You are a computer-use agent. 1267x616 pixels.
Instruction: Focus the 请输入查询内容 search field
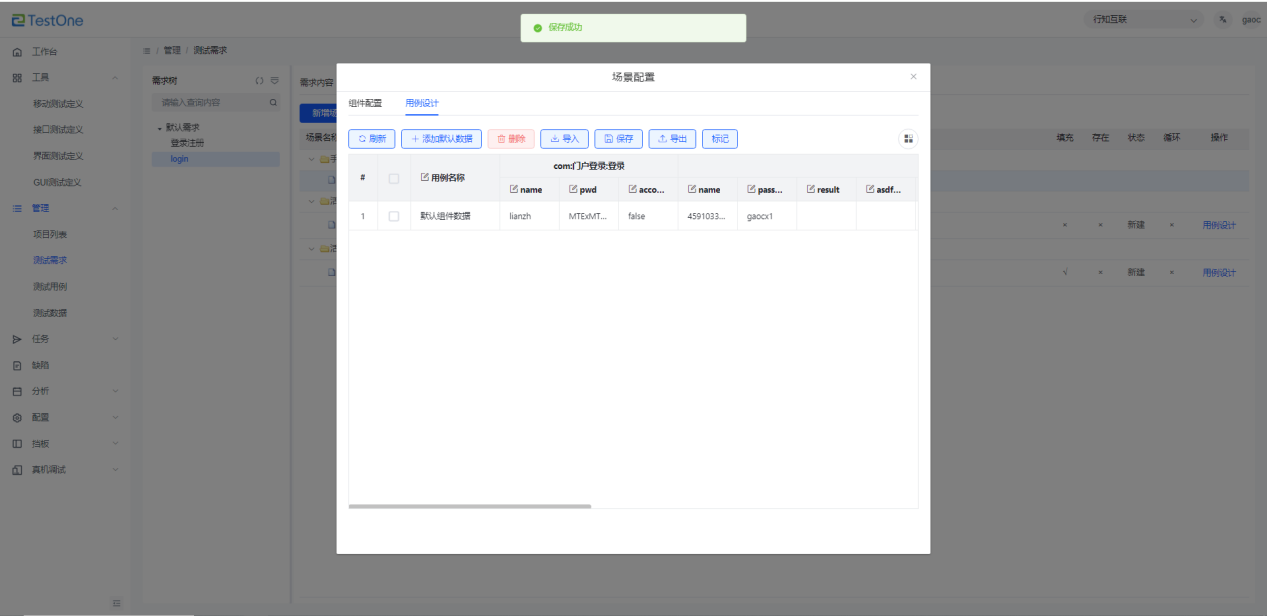215,102
